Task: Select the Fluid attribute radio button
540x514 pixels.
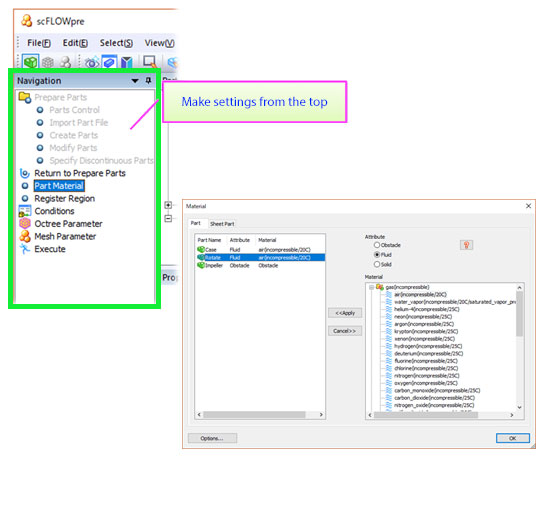Action: (x=377, y=254)
